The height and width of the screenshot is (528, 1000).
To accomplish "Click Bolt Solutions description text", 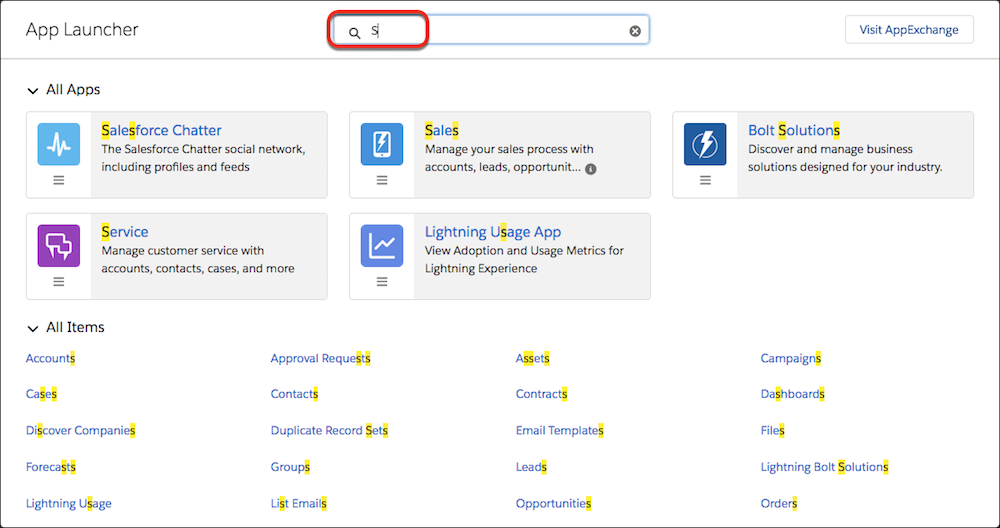I will pyautogui.click(x=845, y=158).
